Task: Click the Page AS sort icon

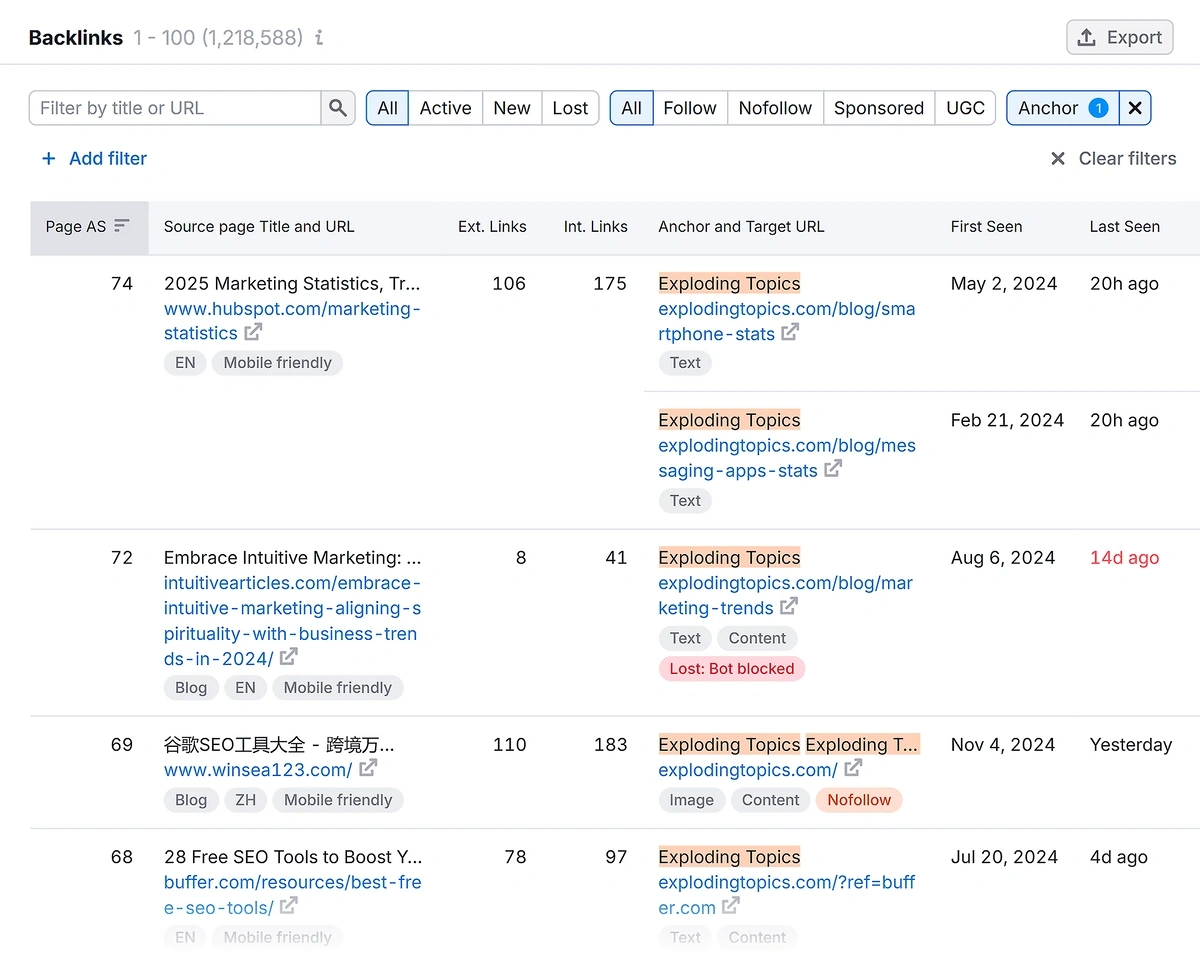Action: (122, 226)
